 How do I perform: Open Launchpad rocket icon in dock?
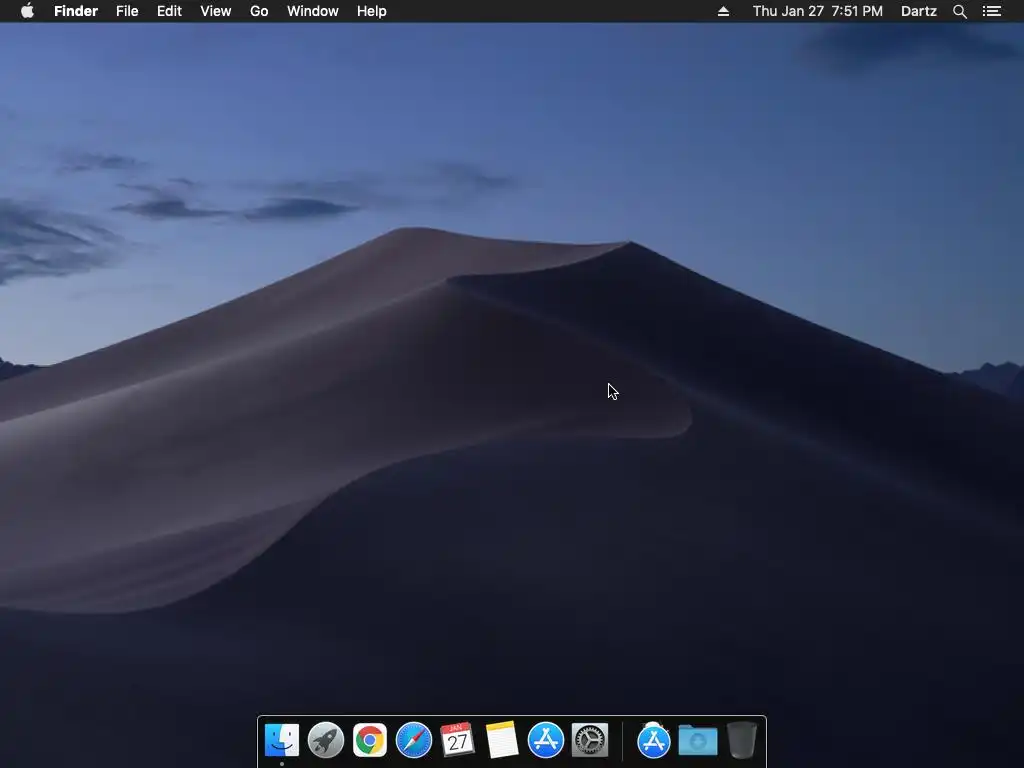(326, 740)
